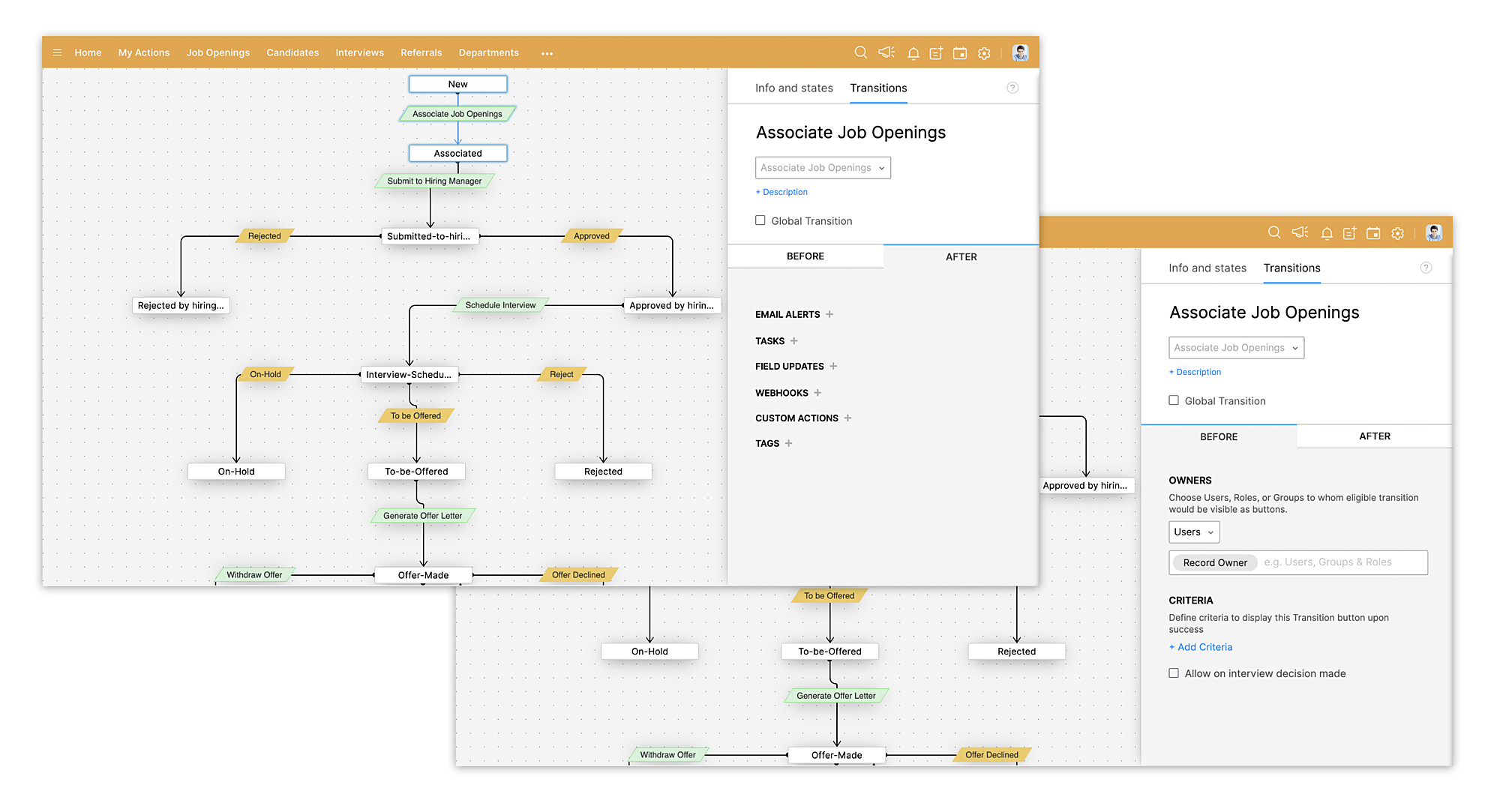Select the Submitted-to-hiri... state node
Screen dimensions: 1500x812
(x=429, y=236)
